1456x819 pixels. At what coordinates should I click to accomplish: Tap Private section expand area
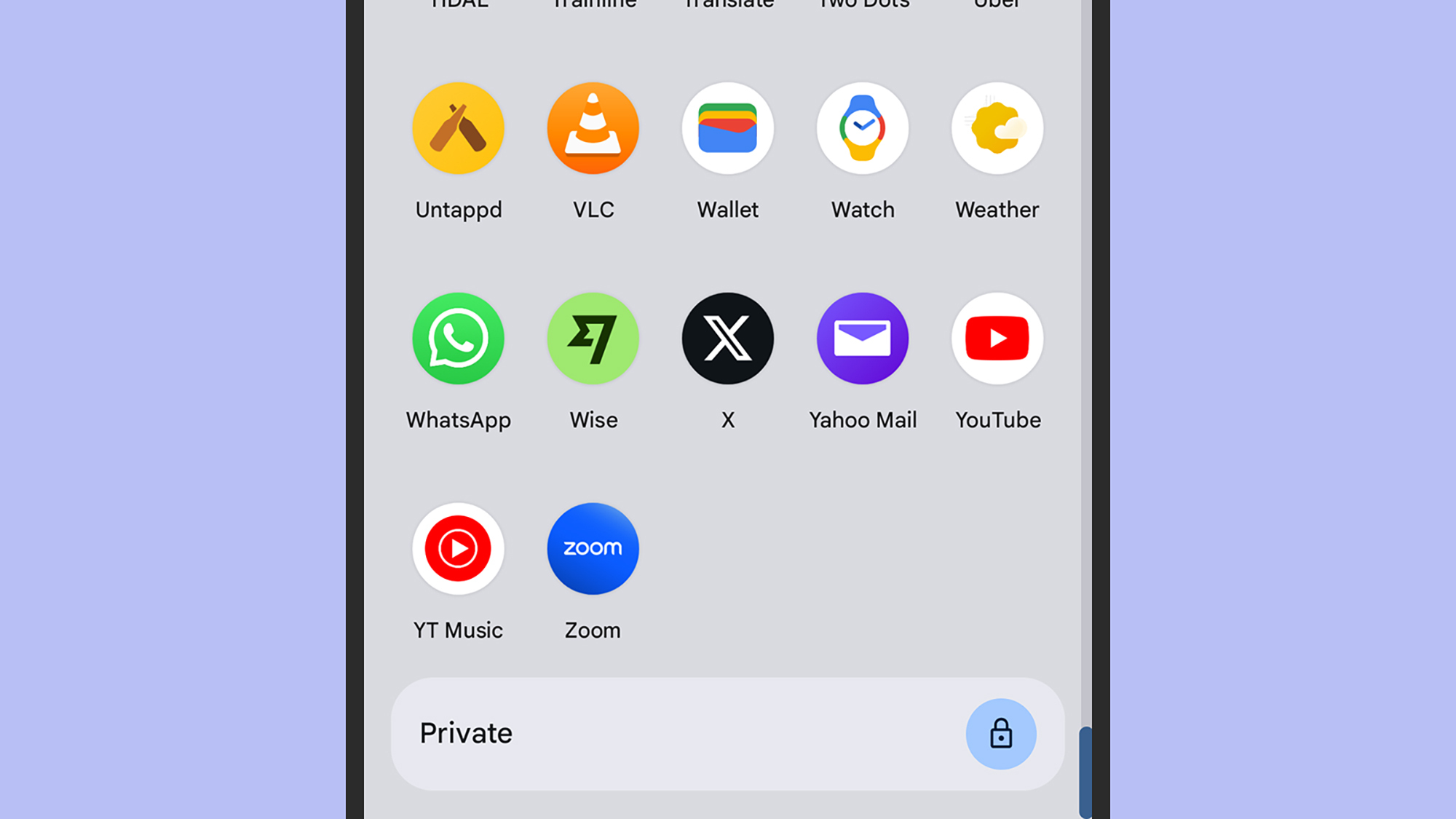(727, 733)
